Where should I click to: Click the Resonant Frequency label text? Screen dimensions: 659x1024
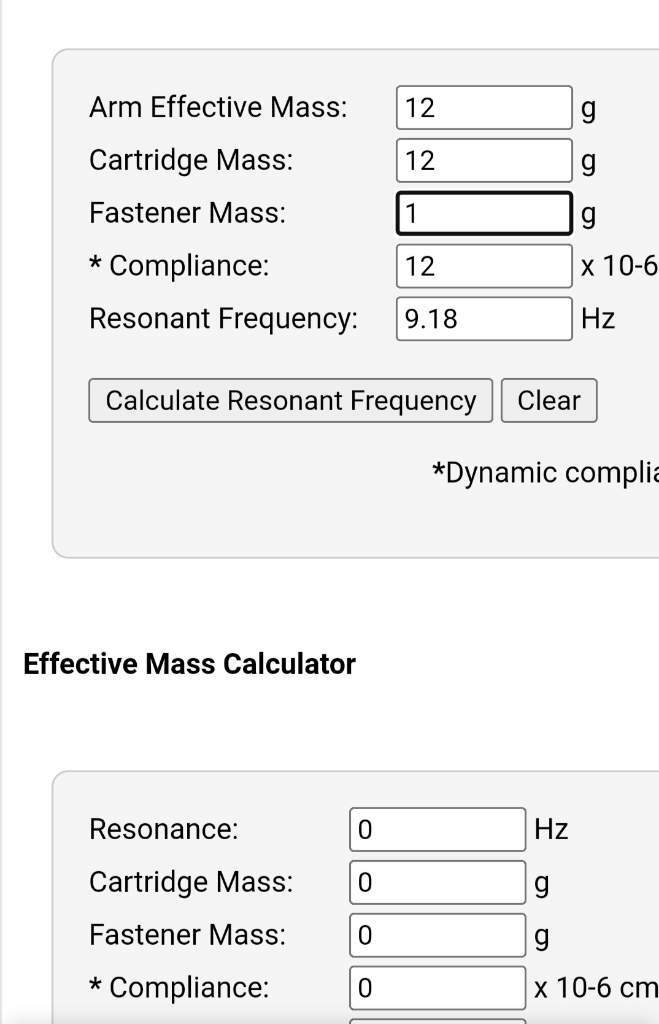coord(223,319)
